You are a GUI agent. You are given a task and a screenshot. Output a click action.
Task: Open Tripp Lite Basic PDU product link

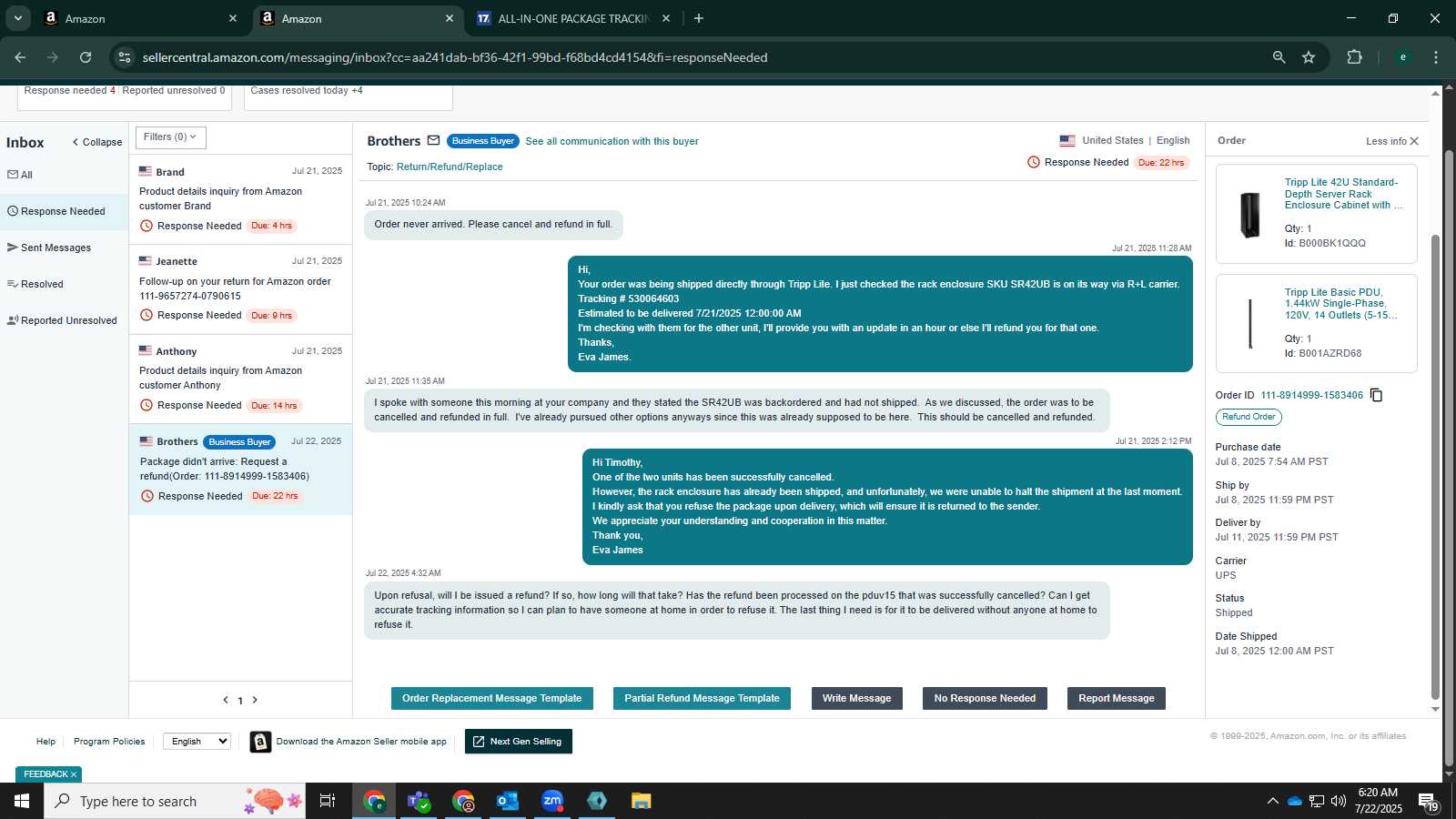pyautogui.click(x=1340, y=304)
